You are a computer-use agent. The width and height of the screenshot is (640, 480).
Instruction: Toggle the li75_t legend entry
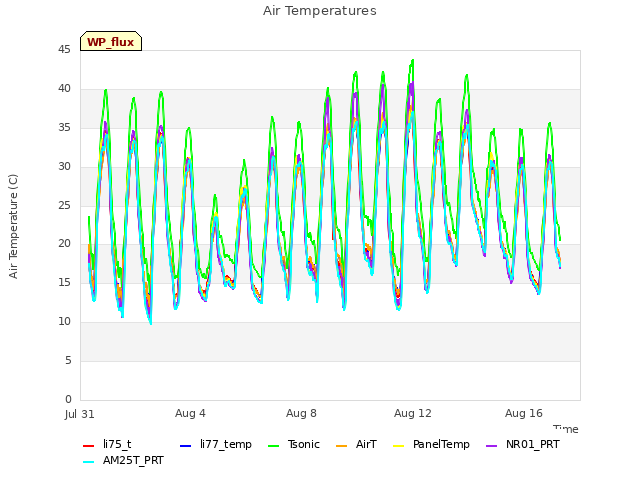pos(107,444)
